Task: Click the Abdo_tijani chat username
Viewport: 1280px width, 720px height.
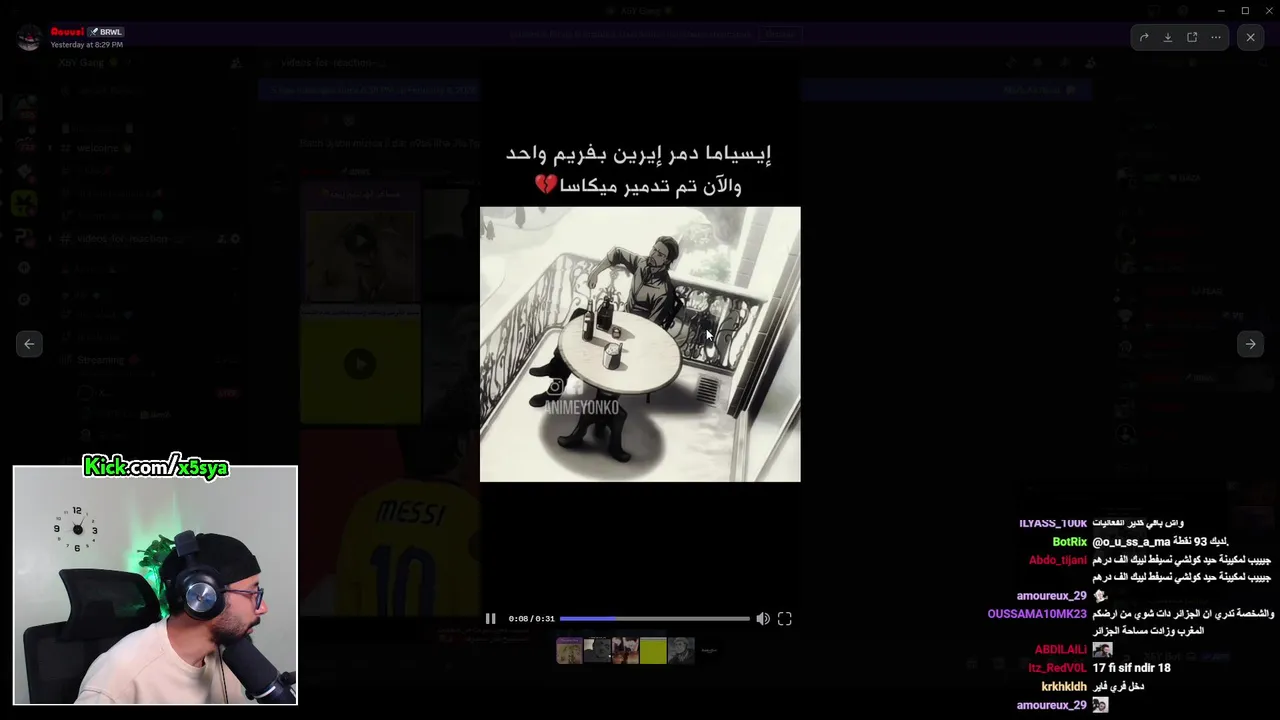Action: pyautogui.click(x=1058, y=560)
